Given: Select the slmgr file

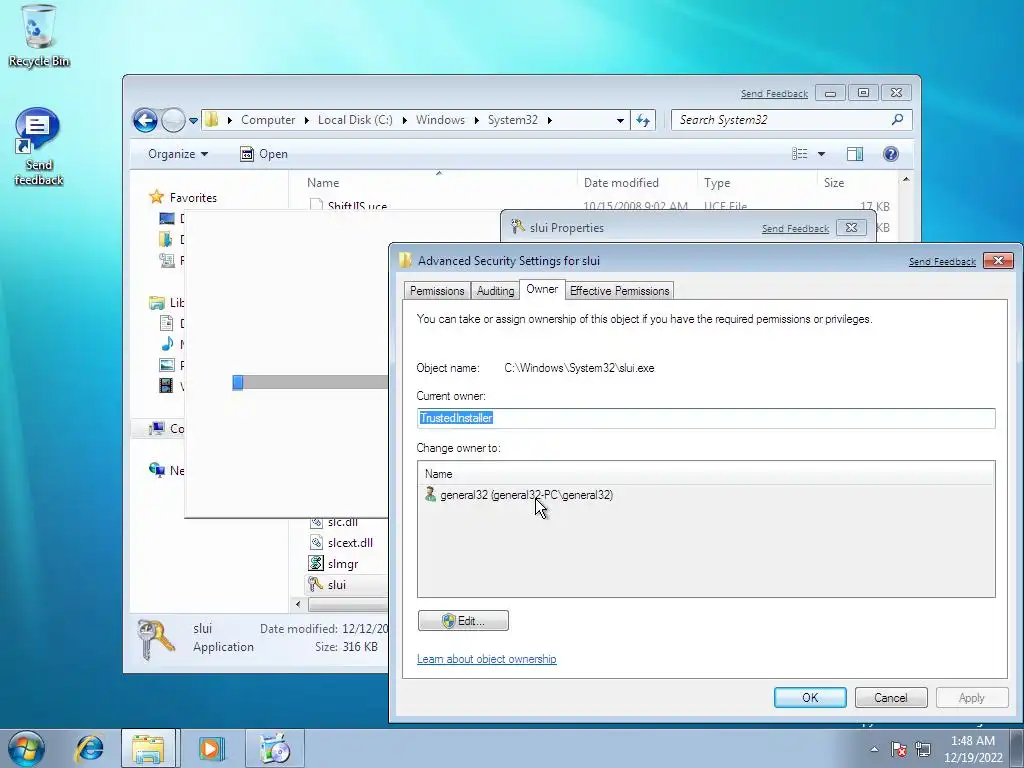Looking at the screenshot, I should 343,564.
